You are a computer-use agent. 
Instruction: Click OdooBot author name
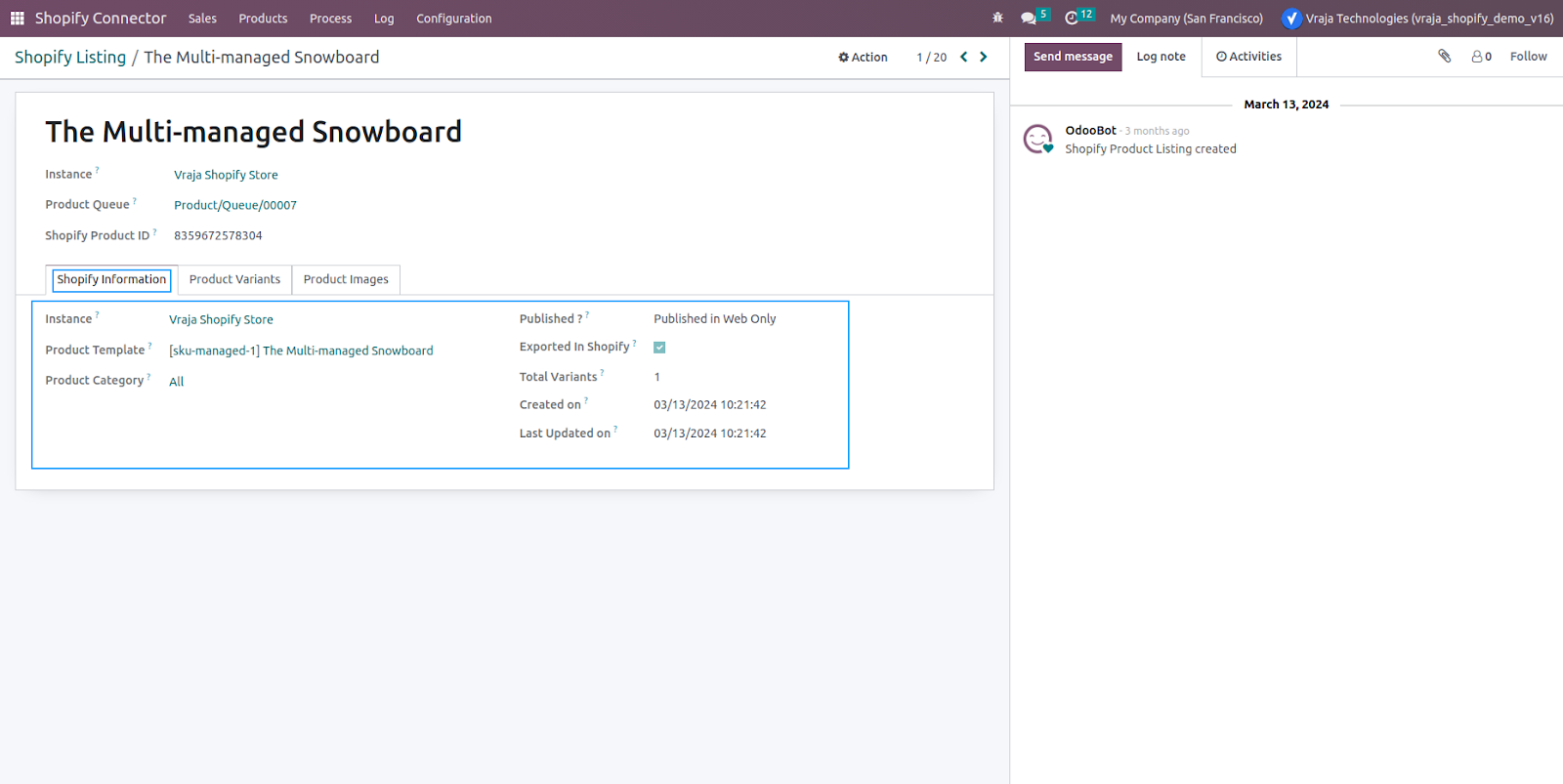tap(1090, 131)
